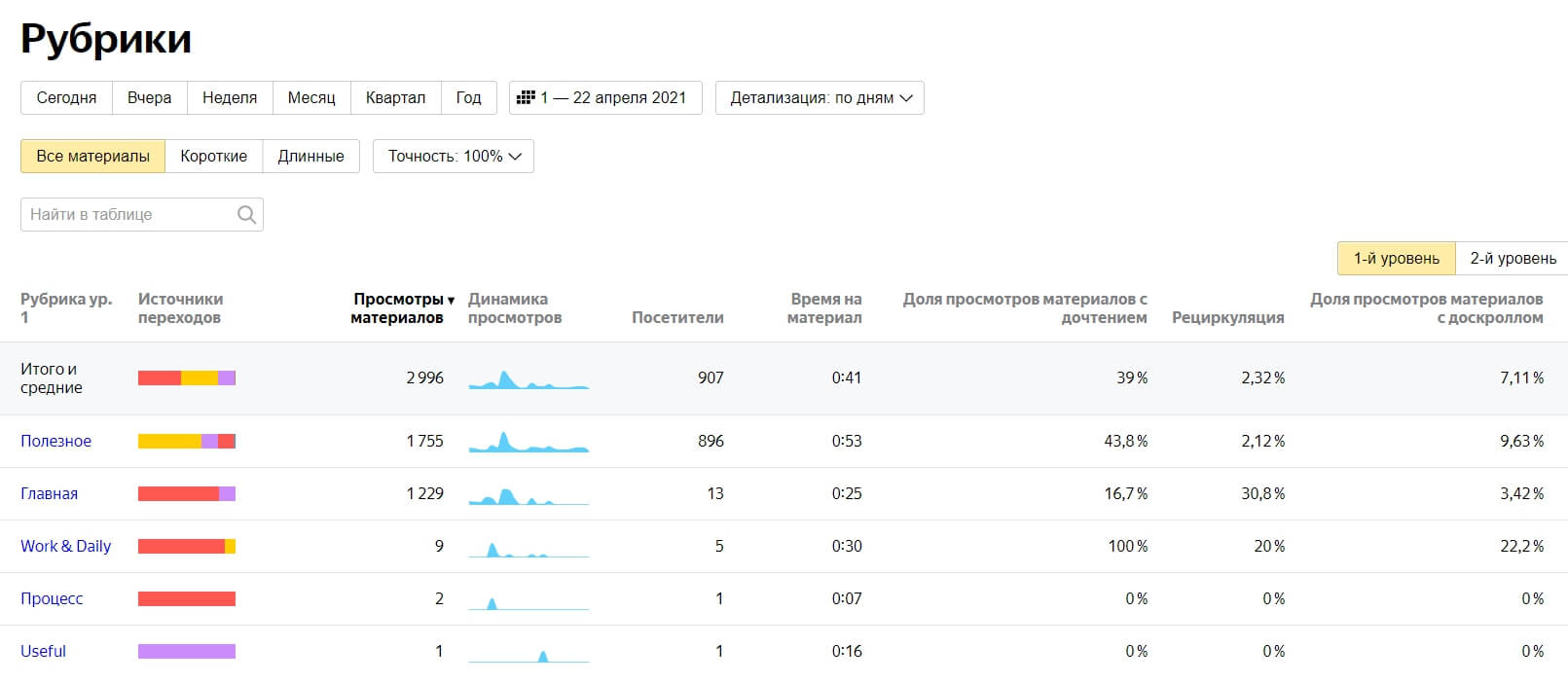This screenshot has height=683, width=1568.
Task: Click the Полезное views sparkline chart
Action: click(529, 442)
